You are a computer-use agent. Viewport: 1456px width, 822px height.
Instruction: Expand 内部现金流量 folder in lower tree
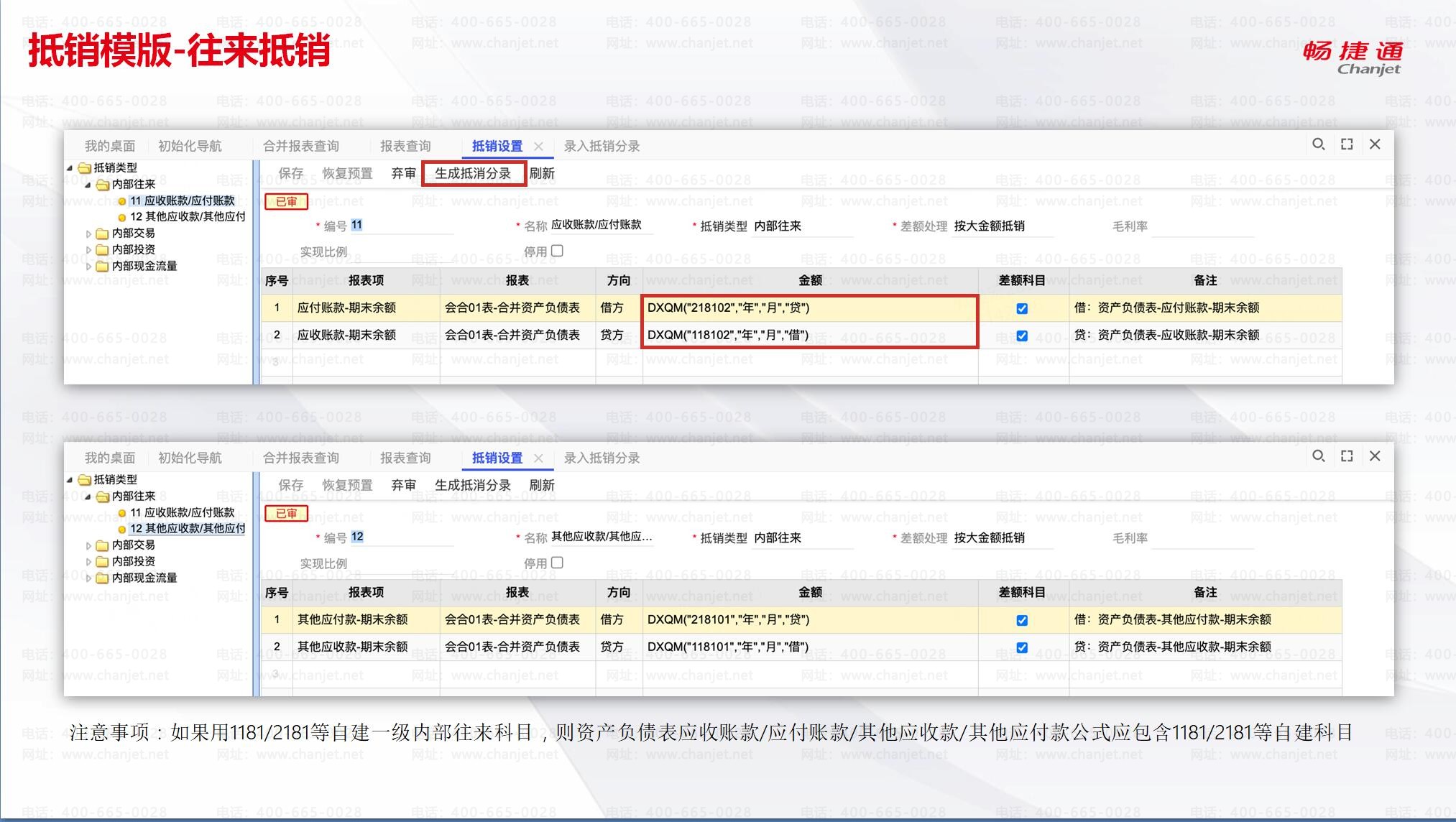pos(89,578)
